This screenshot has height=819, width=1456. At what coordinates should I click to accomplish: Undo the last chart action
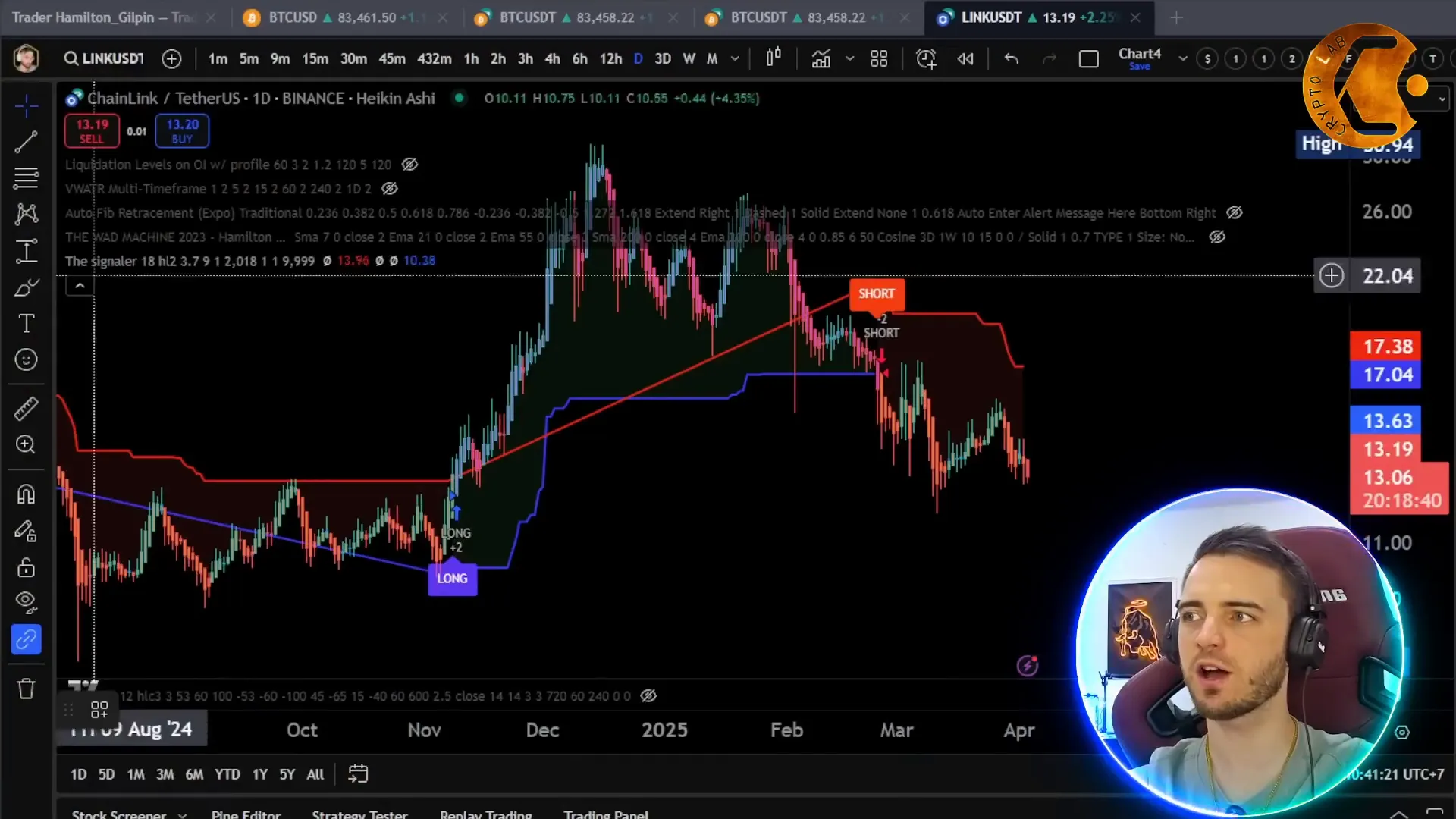(1011, 58)
